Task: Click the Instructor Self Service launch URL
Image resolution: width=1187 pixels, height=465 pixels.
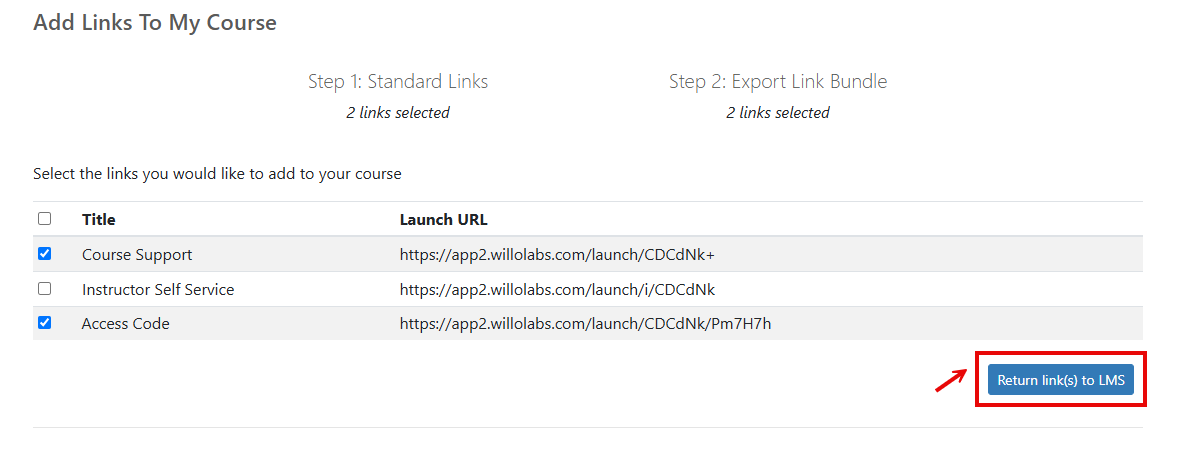Action: pyautogui.click(x=557, y=289)
